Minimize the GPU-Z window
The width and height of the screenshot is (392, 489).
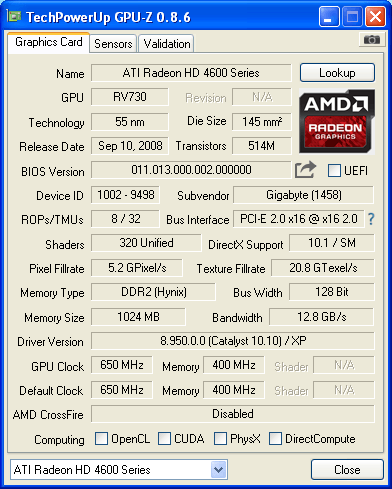click(329, 17)
